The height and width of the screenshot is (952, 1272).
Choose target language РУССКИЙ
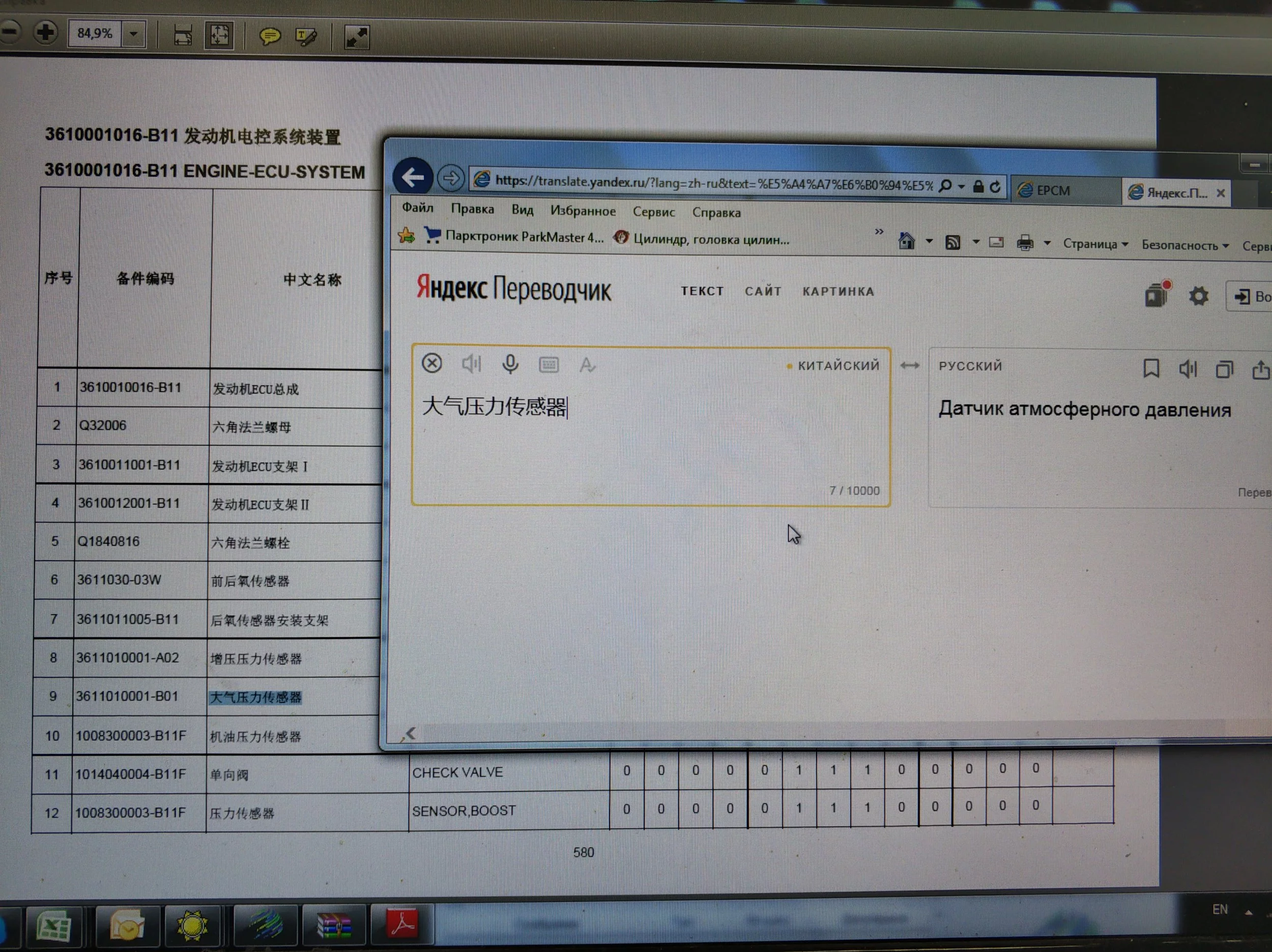point(971,366)
